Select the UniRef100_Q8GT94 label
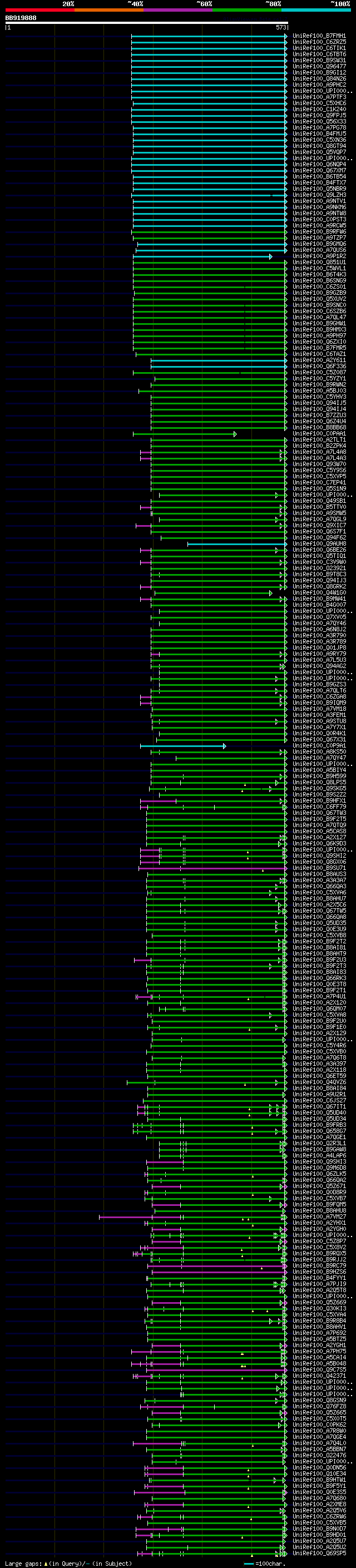Image resolution: width=356 pixels, height=1568 pixels. click(x=319, y=146)
